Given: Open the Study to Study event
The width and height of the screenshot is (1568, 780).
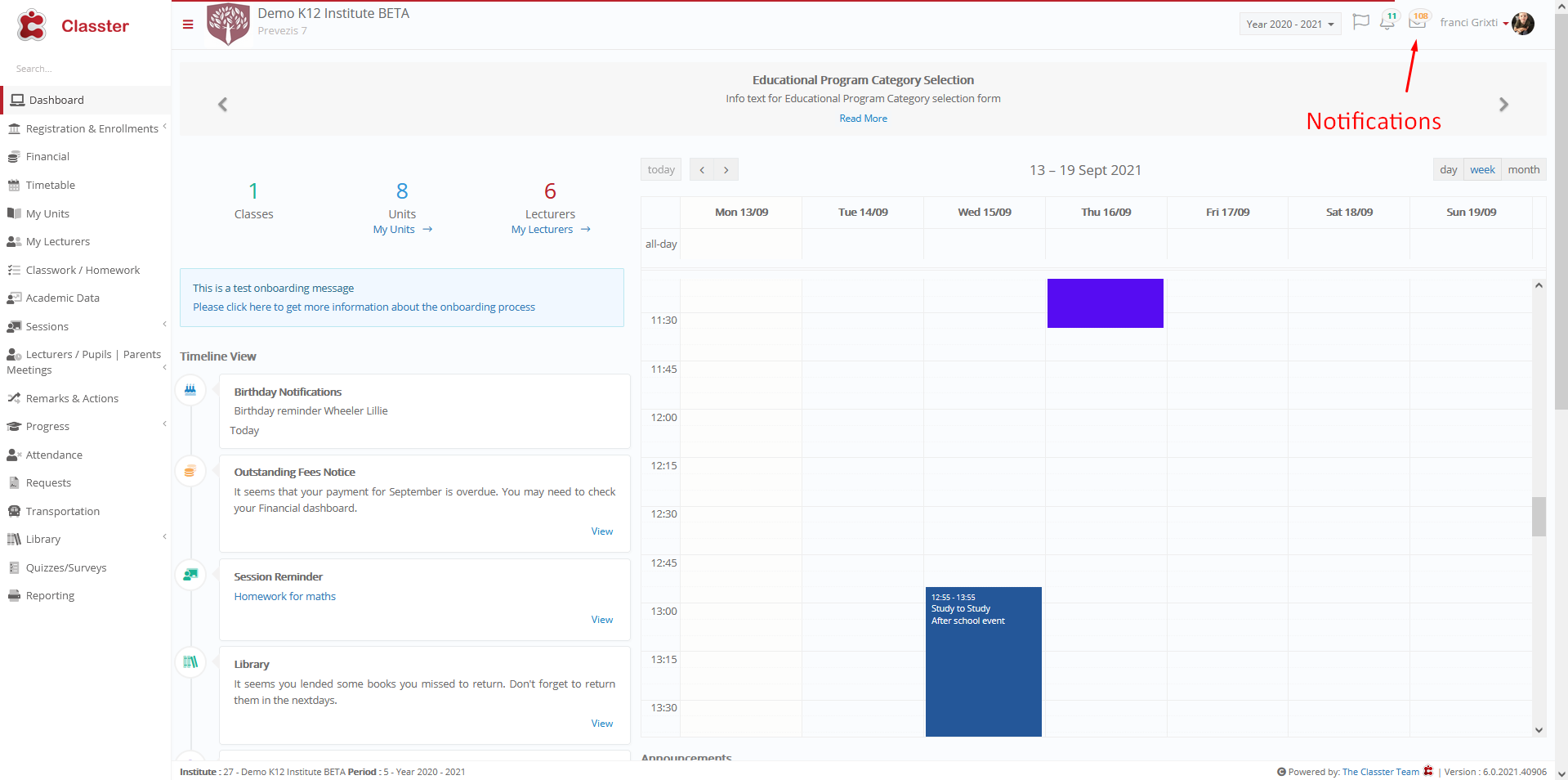Looking at the screenshot, I should click(984, 661).
